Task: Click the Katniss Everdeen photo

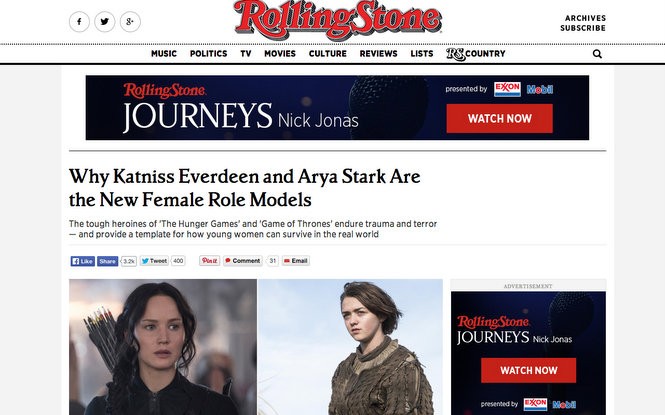Action: 163,347
